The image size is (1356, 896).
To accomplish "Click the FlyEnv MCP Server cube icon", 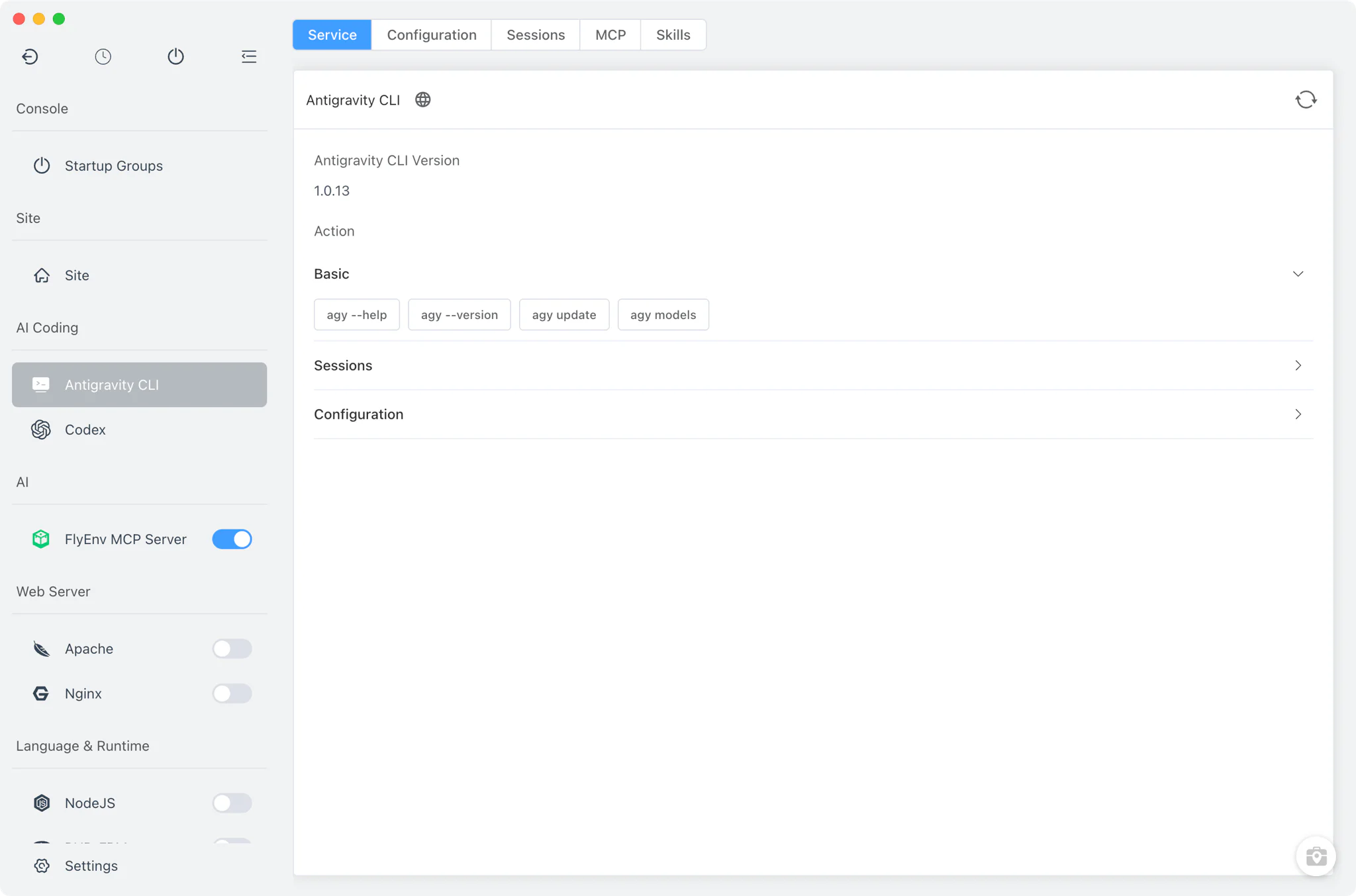I will click(41, 539).
